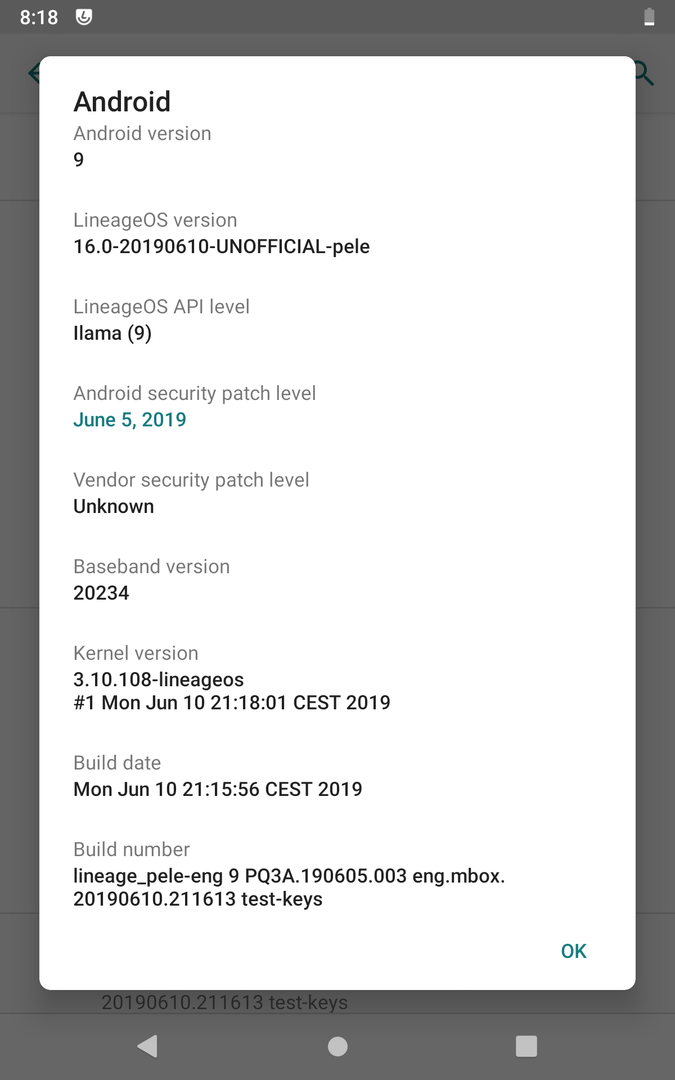Tap the Kernel version 3.10.108-lineageos text

[158, 680]
